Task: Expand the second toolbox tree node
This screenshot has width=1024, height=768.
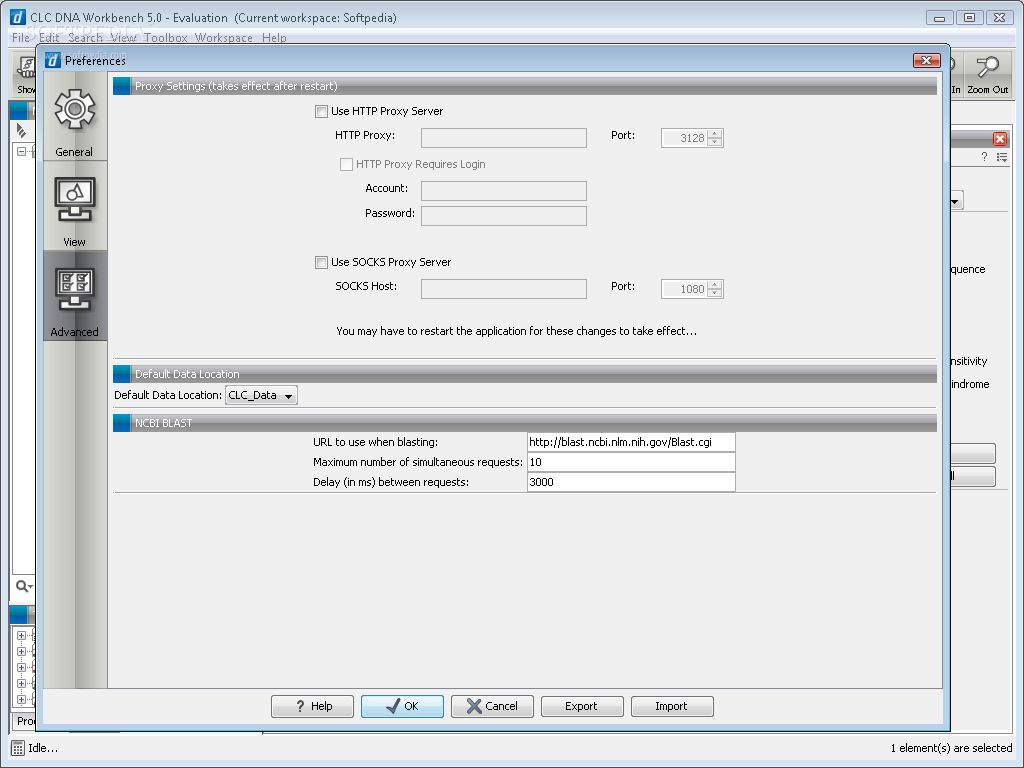Action: click(x=22, y=651)
